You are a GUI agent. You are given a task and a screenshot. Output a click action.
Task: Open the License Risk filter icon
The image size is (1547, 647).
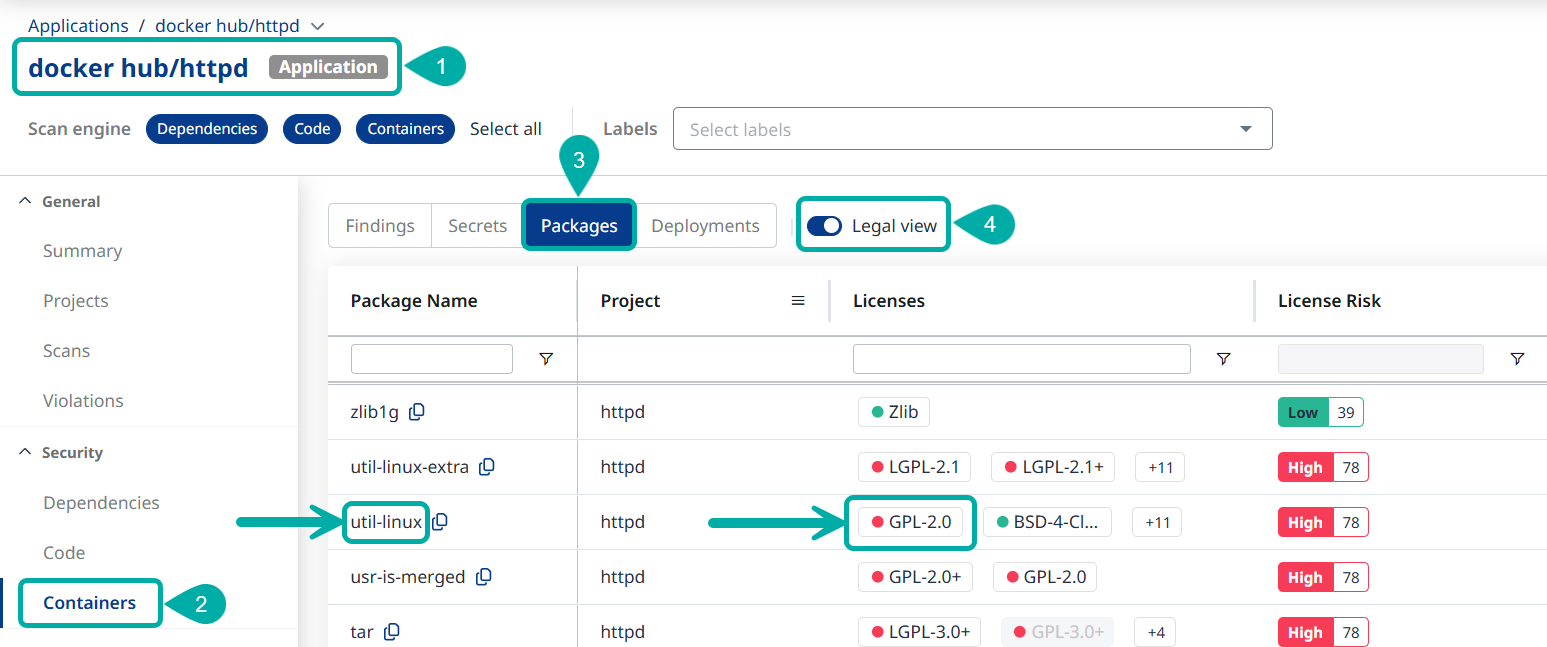coord(1517,359)
